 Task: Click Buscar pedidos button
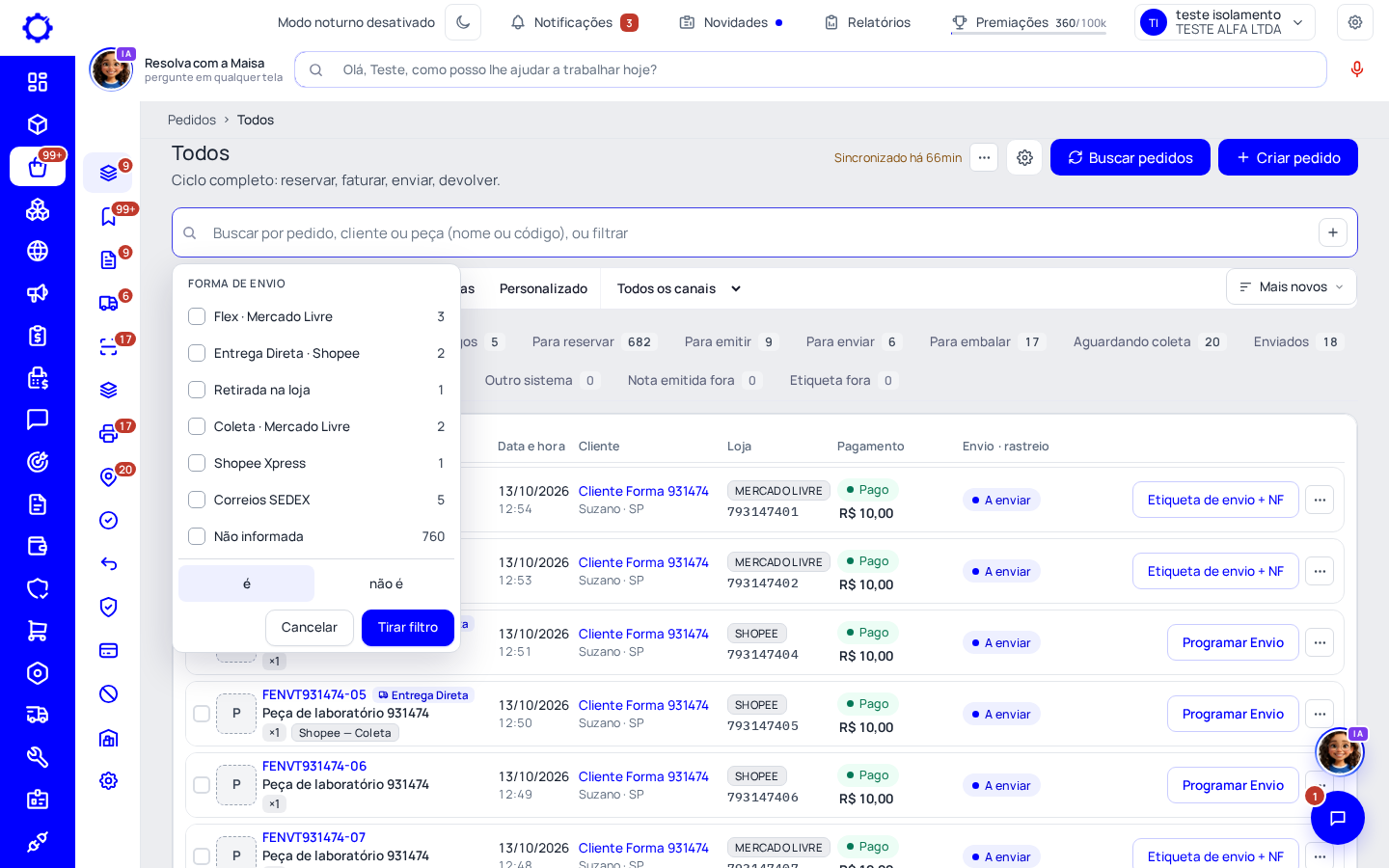[1130, 157]
